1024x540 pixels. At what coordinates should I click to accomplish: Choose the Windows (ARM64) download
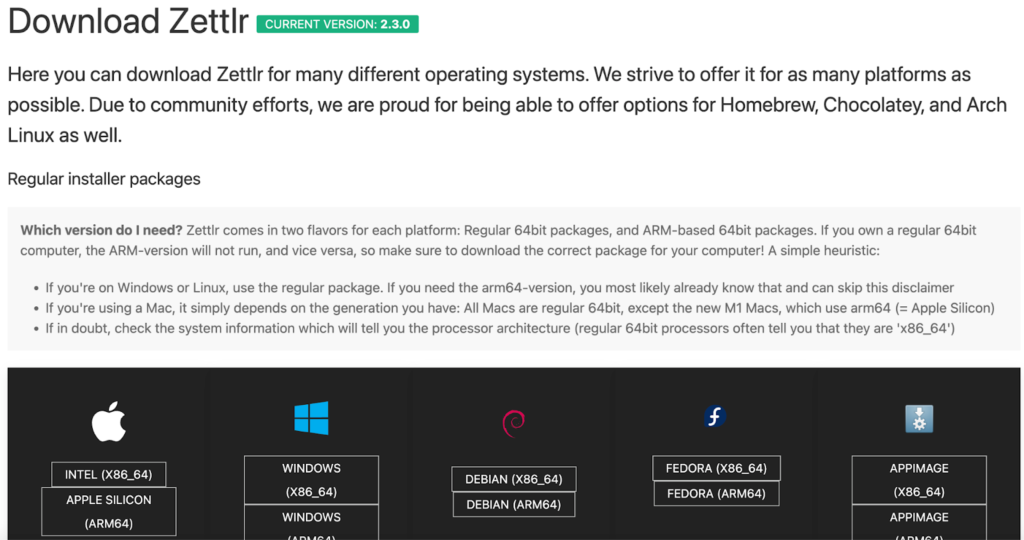(x=311, y=522)
